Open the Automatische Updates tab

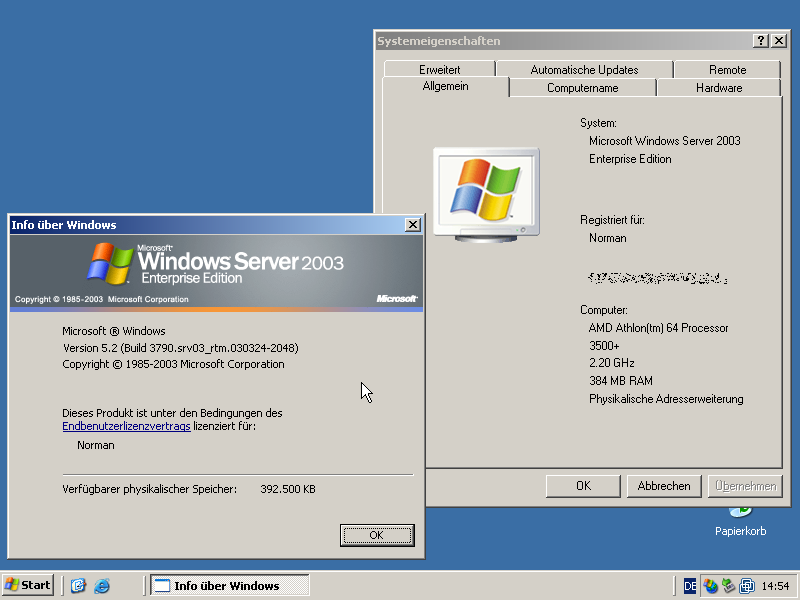(584, 70)
